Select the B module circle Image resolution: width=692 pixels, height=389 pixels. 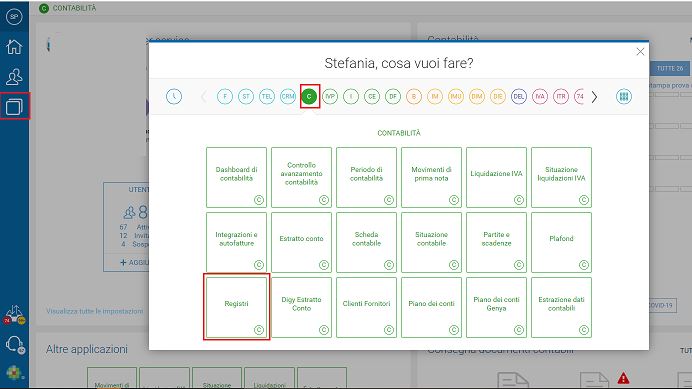tap(414, 96)
